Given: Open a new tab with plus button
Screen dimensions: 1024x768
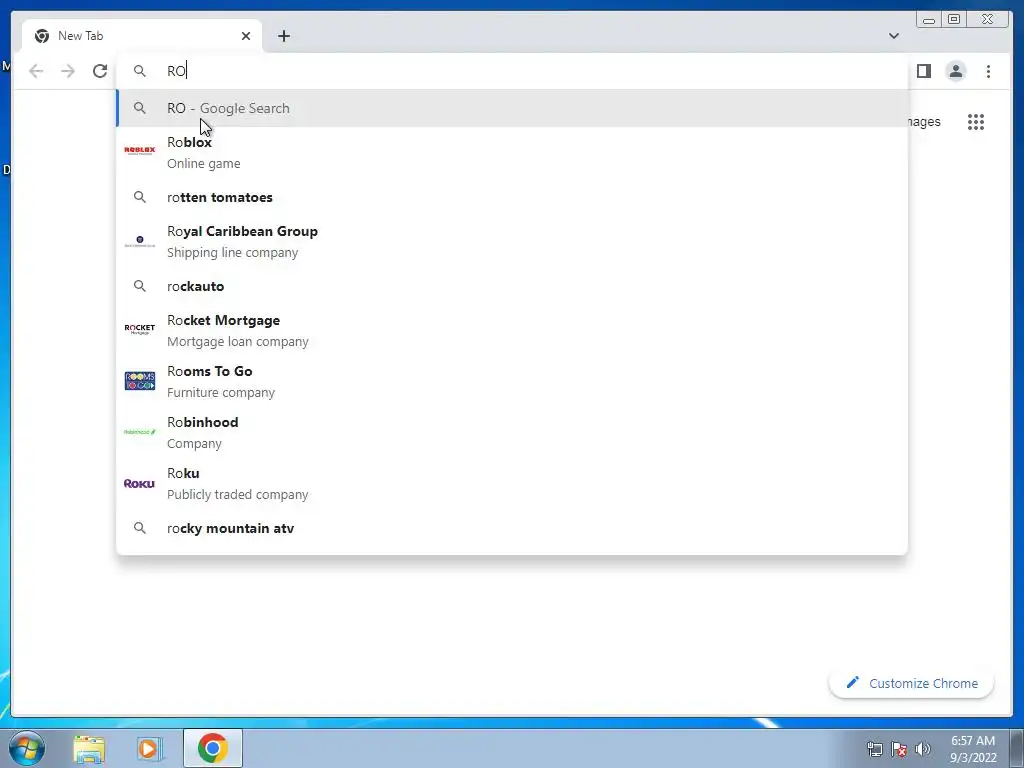Looking at the screenshot, I should click(283, 36).
